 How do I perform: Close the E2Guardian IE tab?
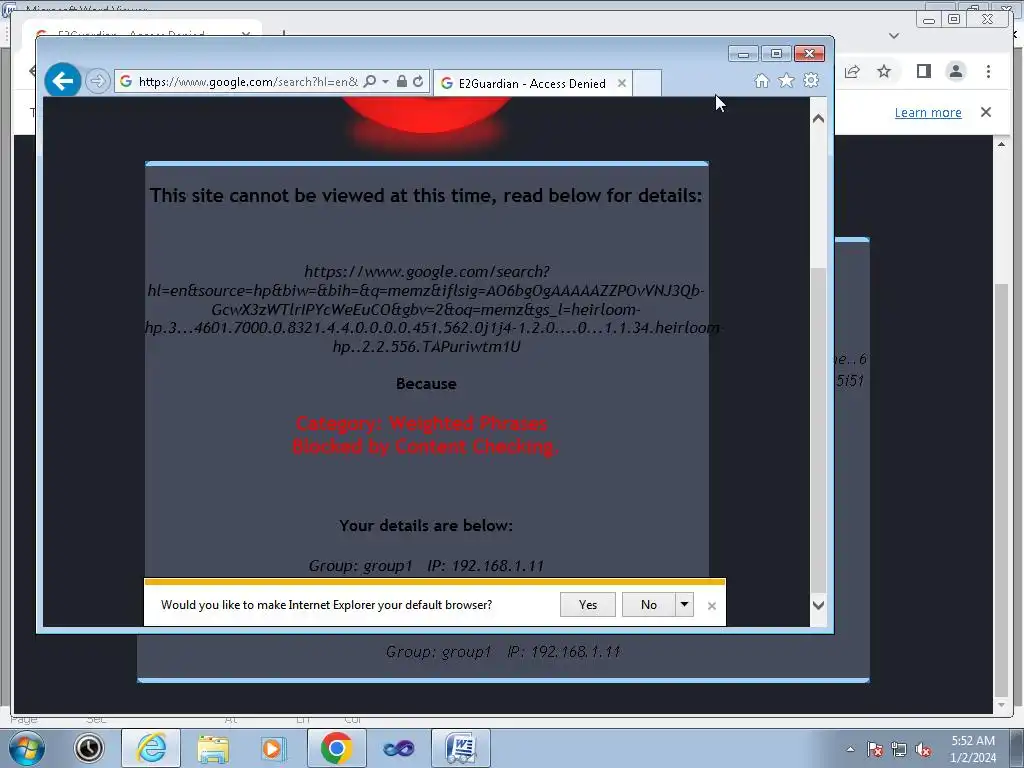pyautogui.click(x=622, y=84)
